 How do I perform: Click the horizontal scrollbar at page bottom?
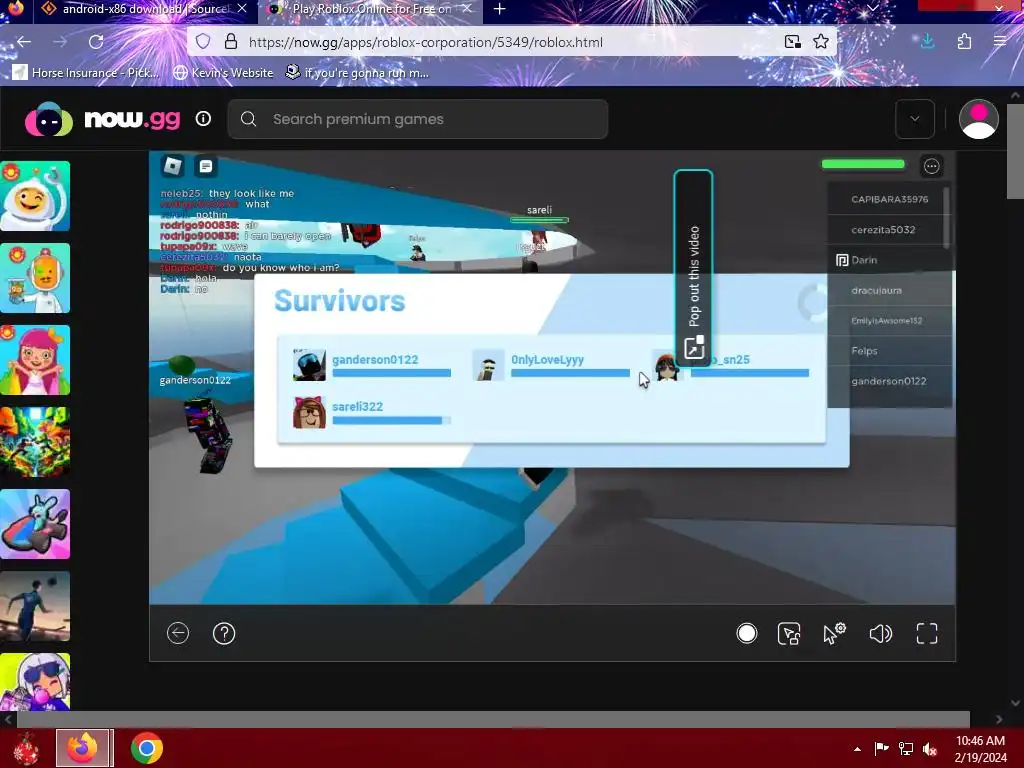493,719
